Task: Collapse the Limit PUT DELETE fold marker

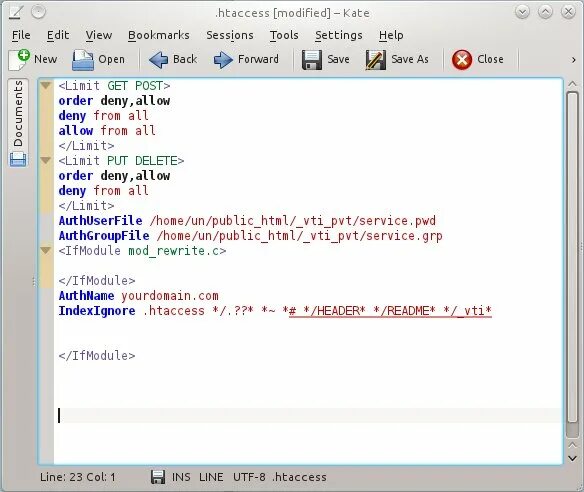Action: click(45, 161)
